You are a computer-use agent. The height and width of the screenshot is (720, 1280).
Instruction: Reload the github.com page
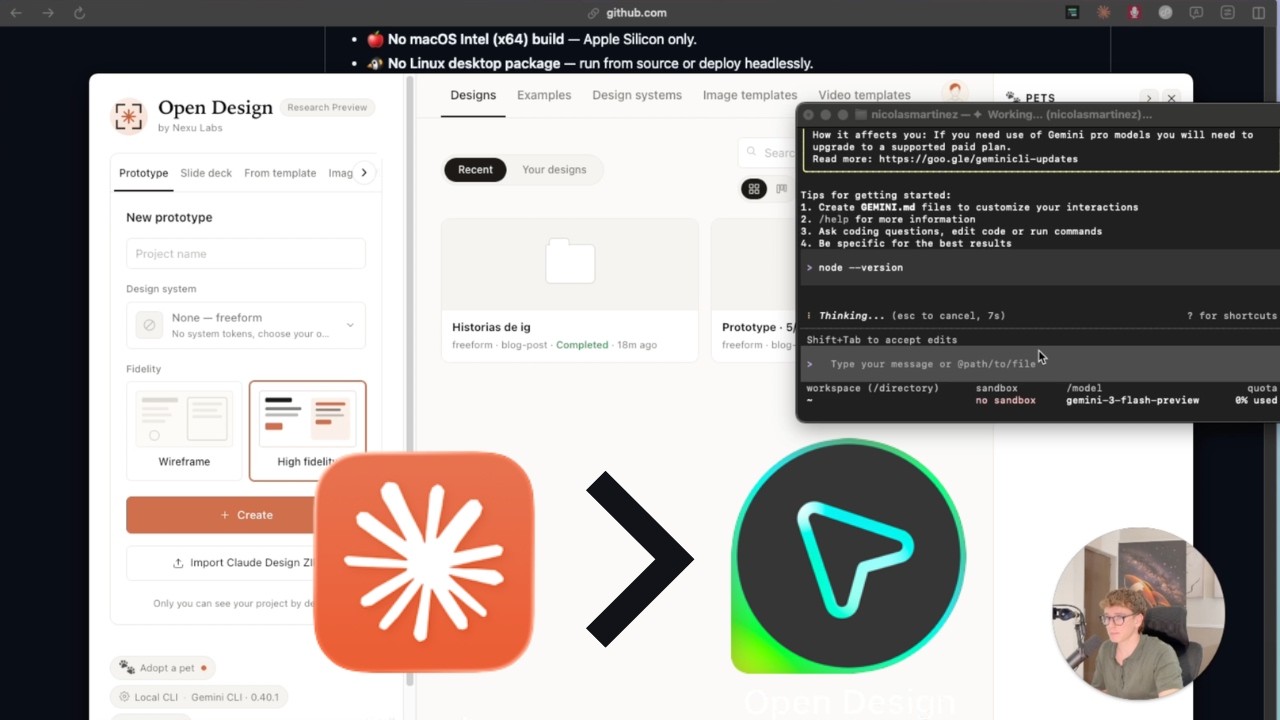(79, 13)
